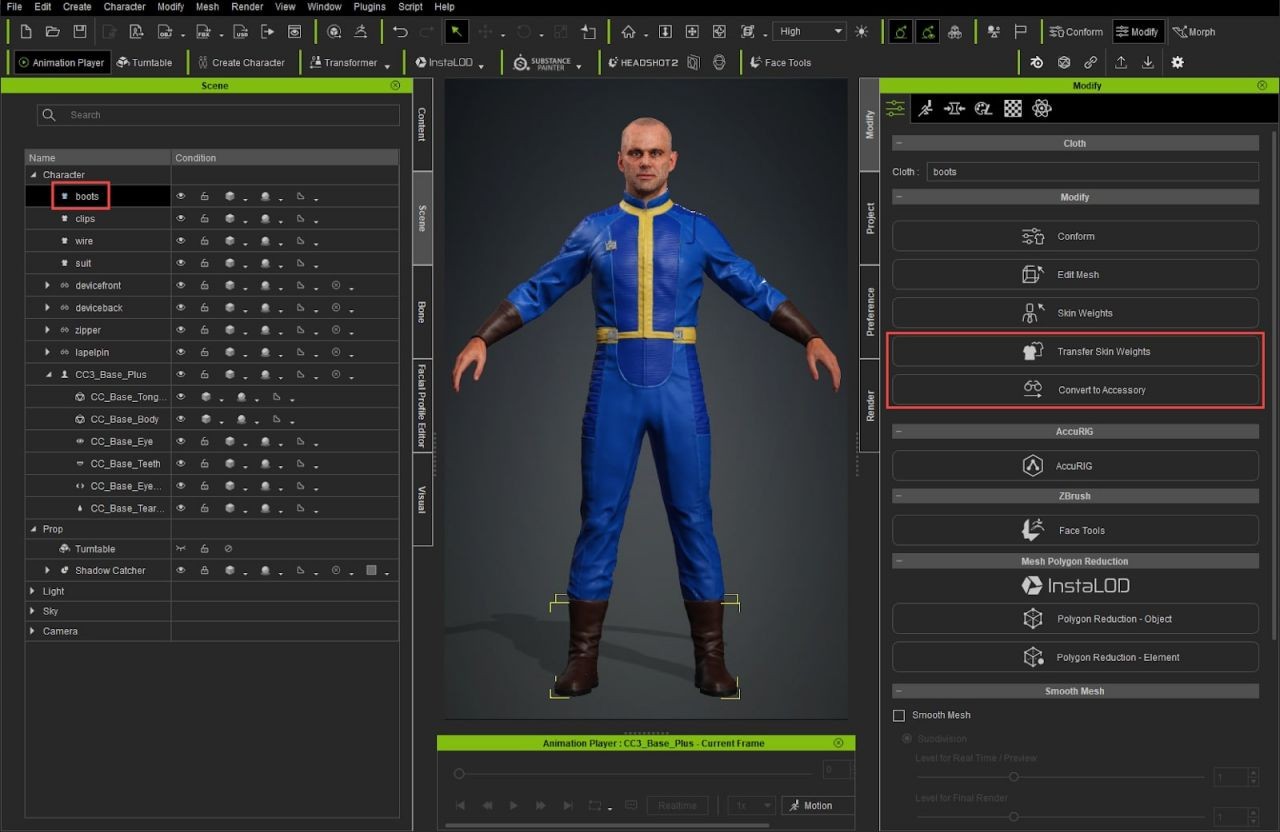
Task: Click the atom-shaped physics tab icon
Action: pyautogui.click(x=1042, y=108)
